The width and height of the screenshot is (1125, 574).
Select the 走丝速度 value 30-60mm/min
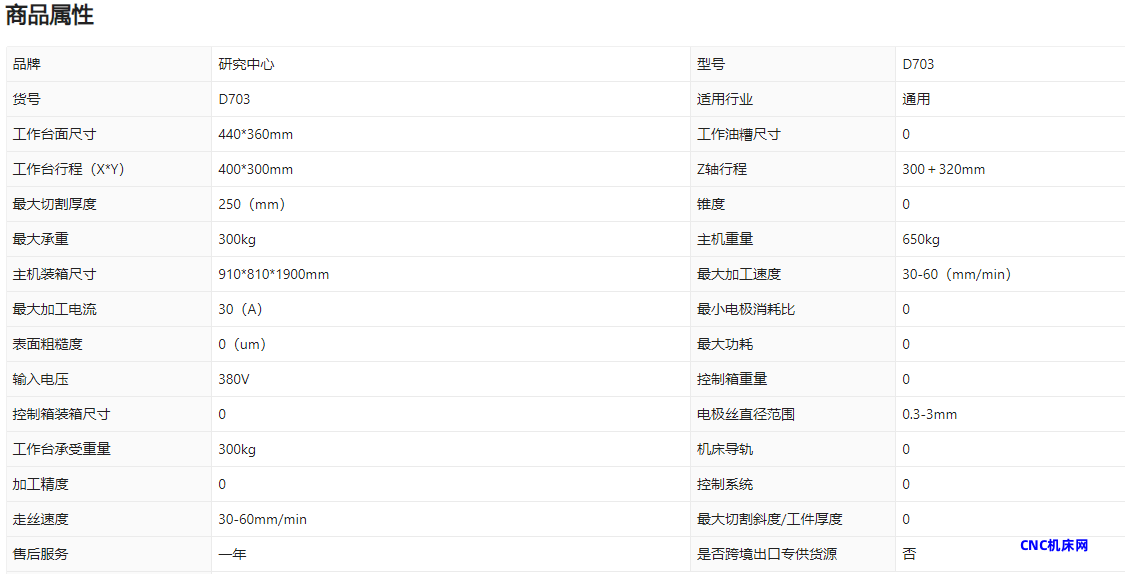click(262, 519)
